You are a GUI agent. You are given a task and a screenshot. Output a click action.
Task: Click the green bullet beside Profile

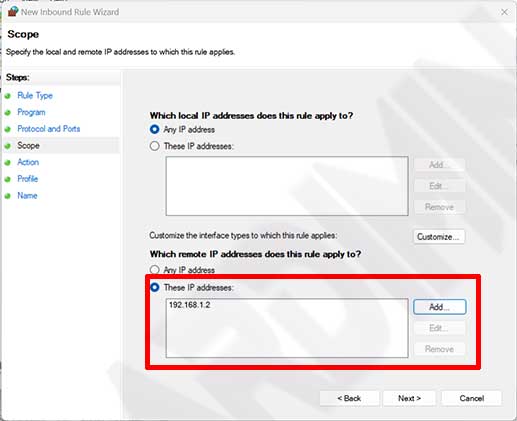[8, 179]
